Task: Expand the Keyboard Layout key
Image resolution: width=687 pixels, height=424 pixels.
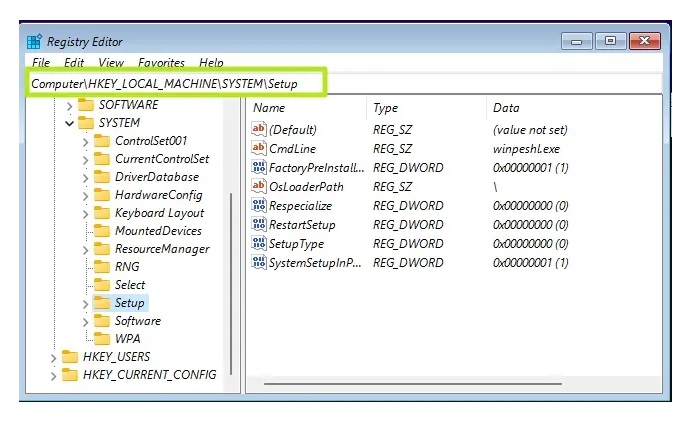Action: click(85, 214)
